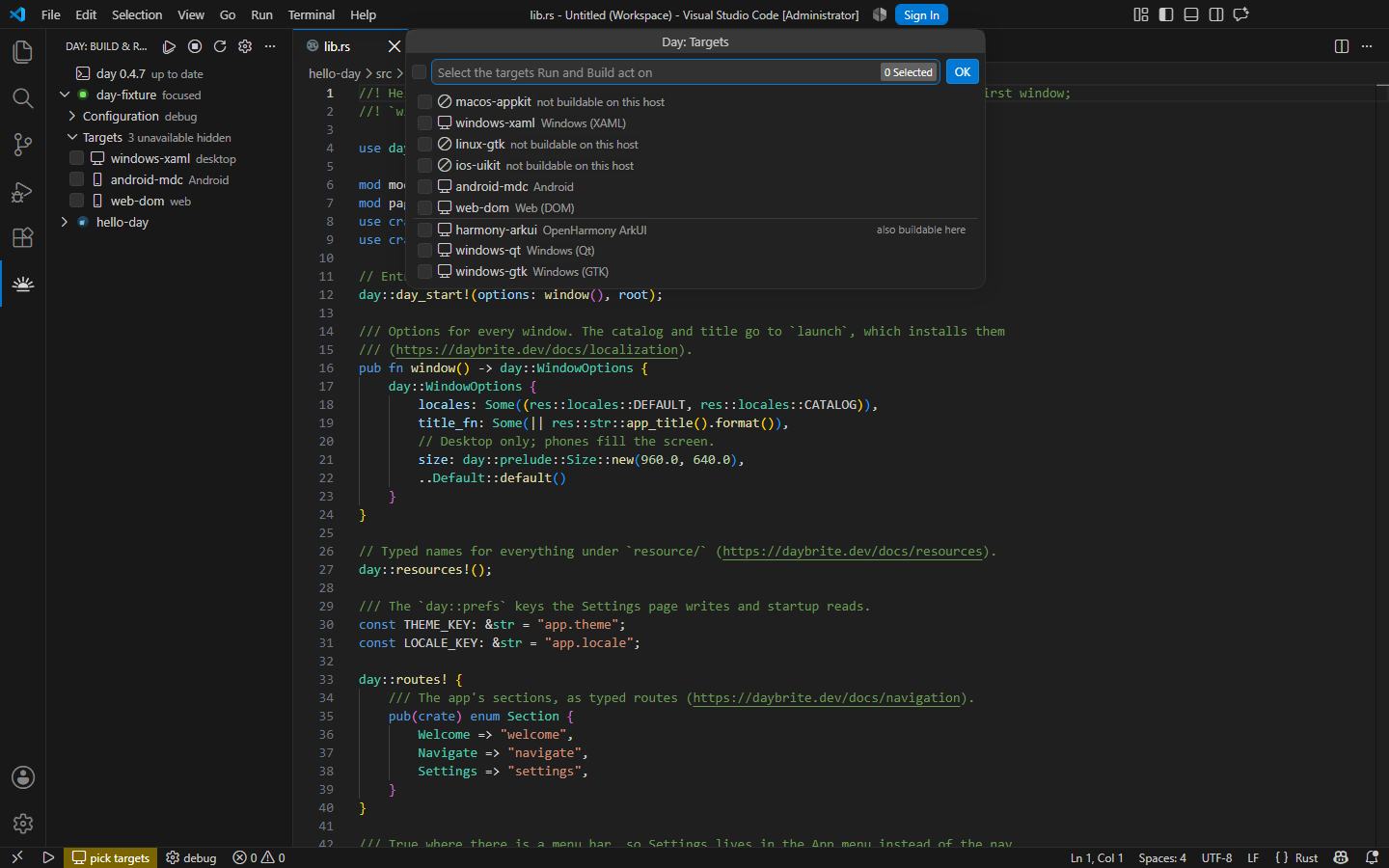The width and height of the screenshot is (1389, 868).
Task: Open the chat icon in title bar
Action: [1241, 14]
